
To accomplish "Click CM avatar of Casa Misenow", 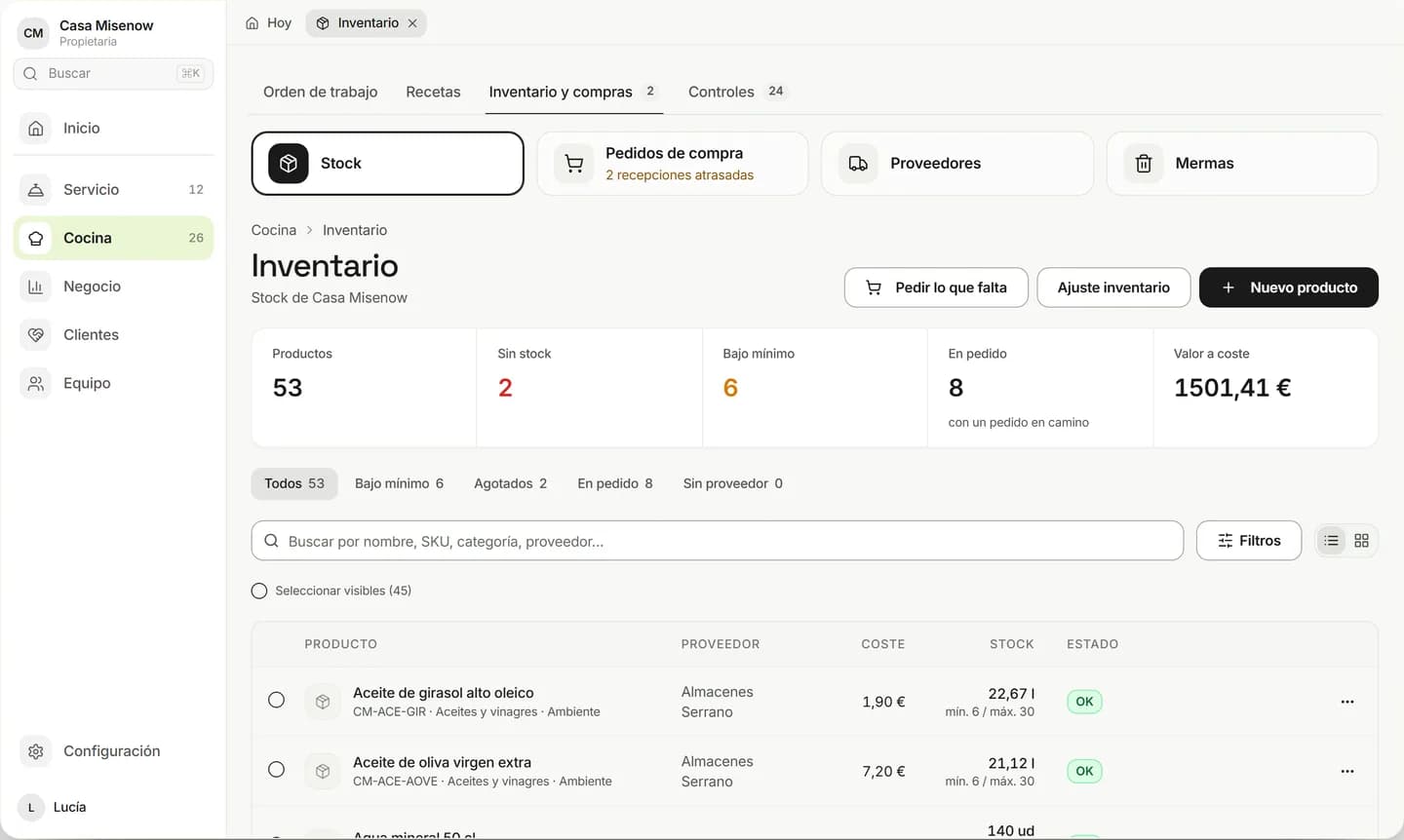I will (x=33, y=33).
